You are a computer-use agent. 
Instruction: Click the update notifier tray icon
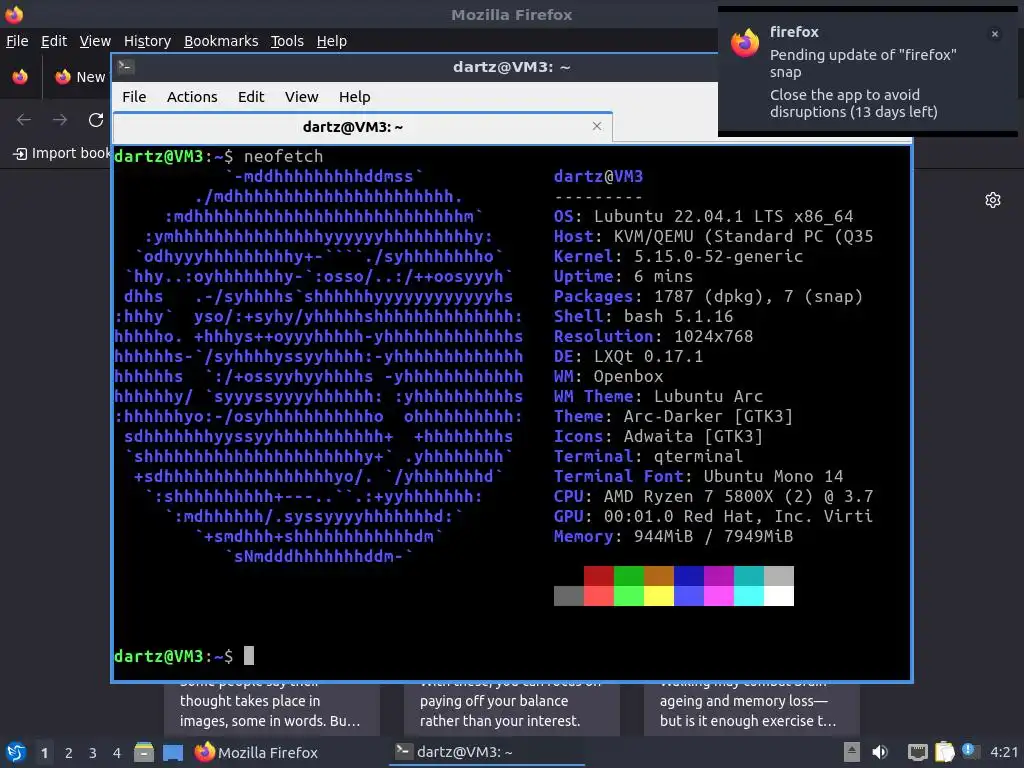pos(970,752)
